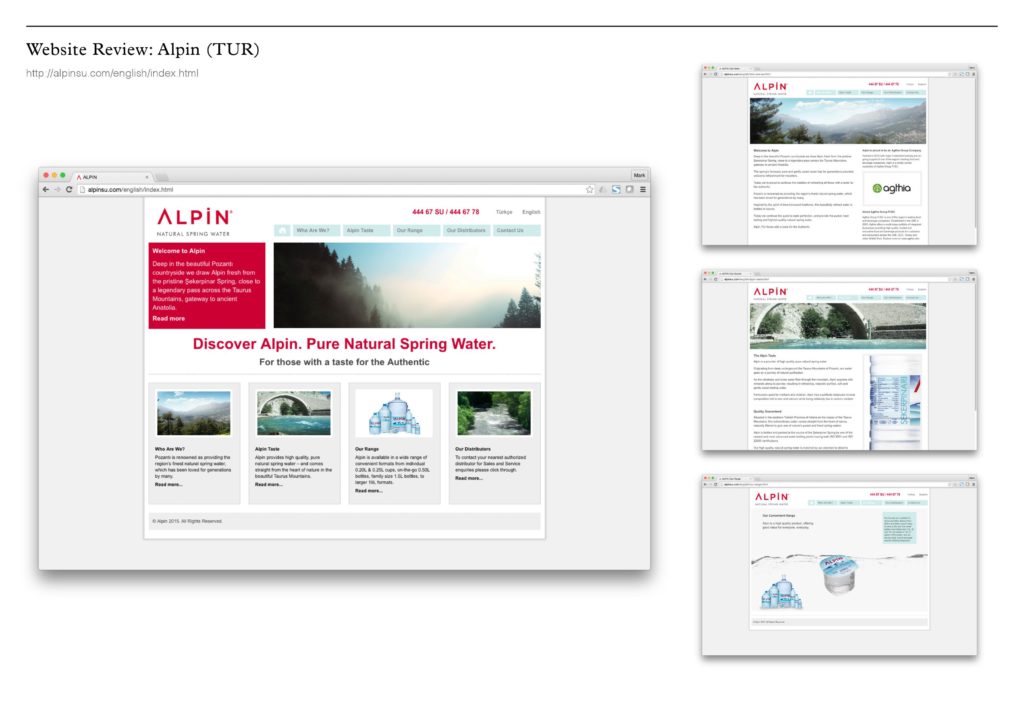Click the grey square extension icon beside the menu
The width and height of the screenshot is (1024, 709).
click(x=630, y=189)
